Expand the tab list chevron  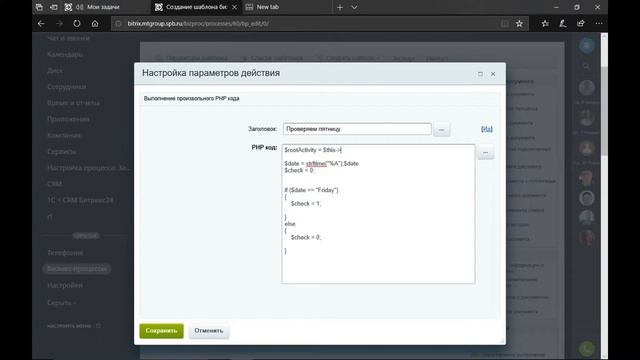(x=354, y=7)
